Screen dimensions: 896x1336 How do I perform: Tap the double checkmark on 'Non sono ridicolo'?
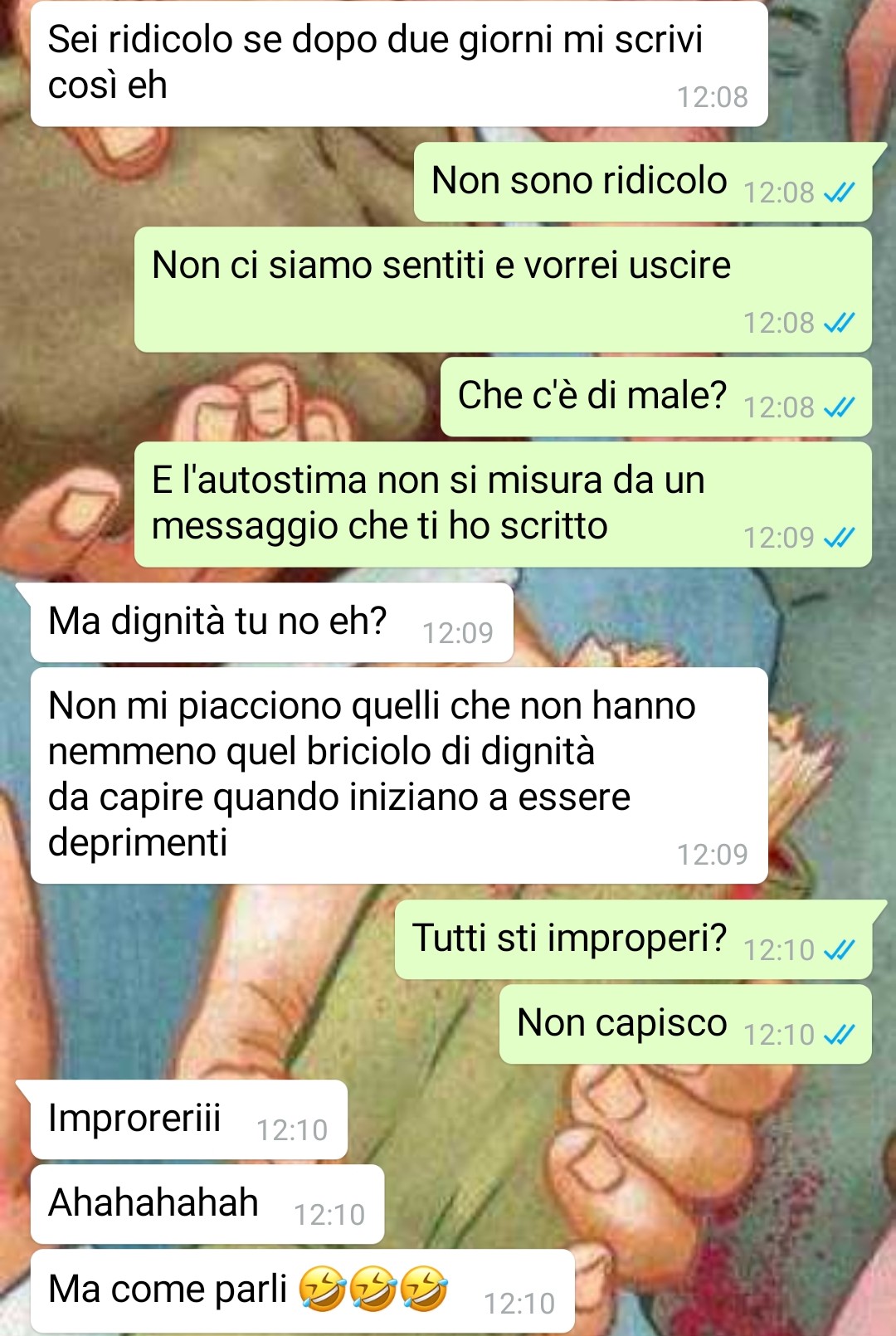tap(839, 193)
